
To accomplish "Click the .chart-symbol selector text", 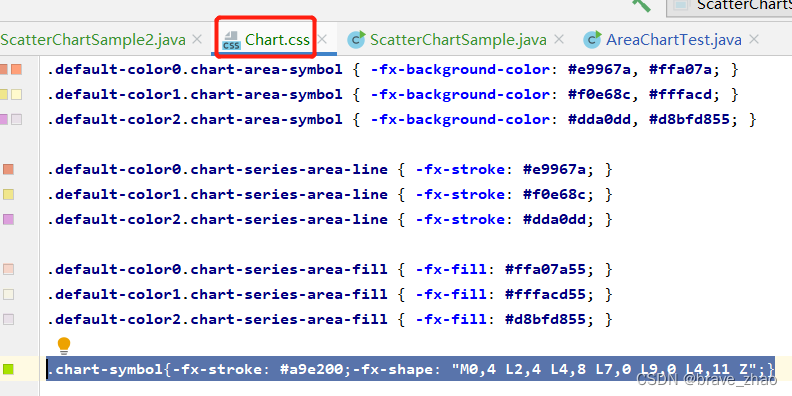I will click(105, 370).
